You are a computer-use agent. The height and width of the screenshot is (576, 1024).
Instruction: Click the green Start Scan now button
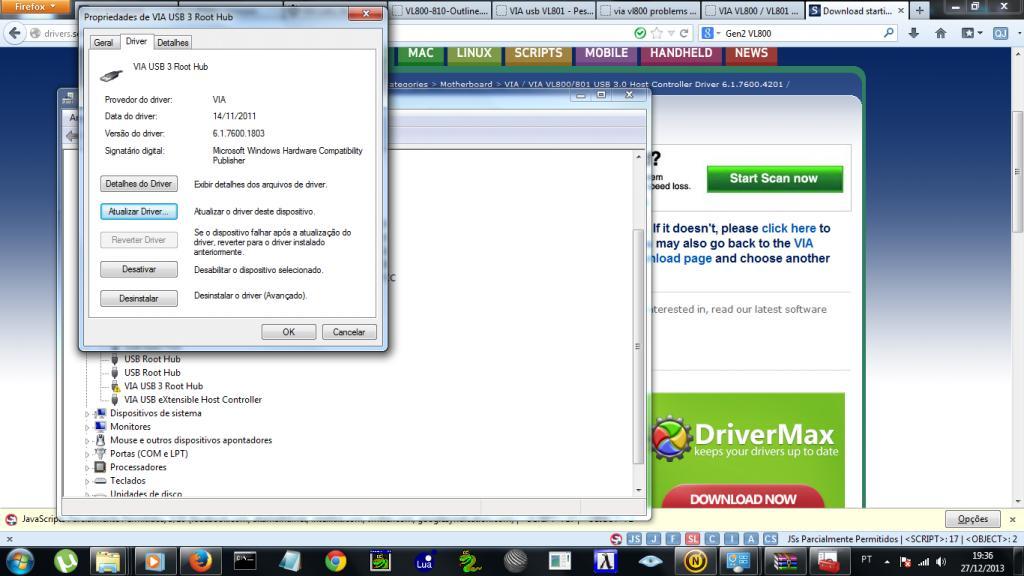775,178
